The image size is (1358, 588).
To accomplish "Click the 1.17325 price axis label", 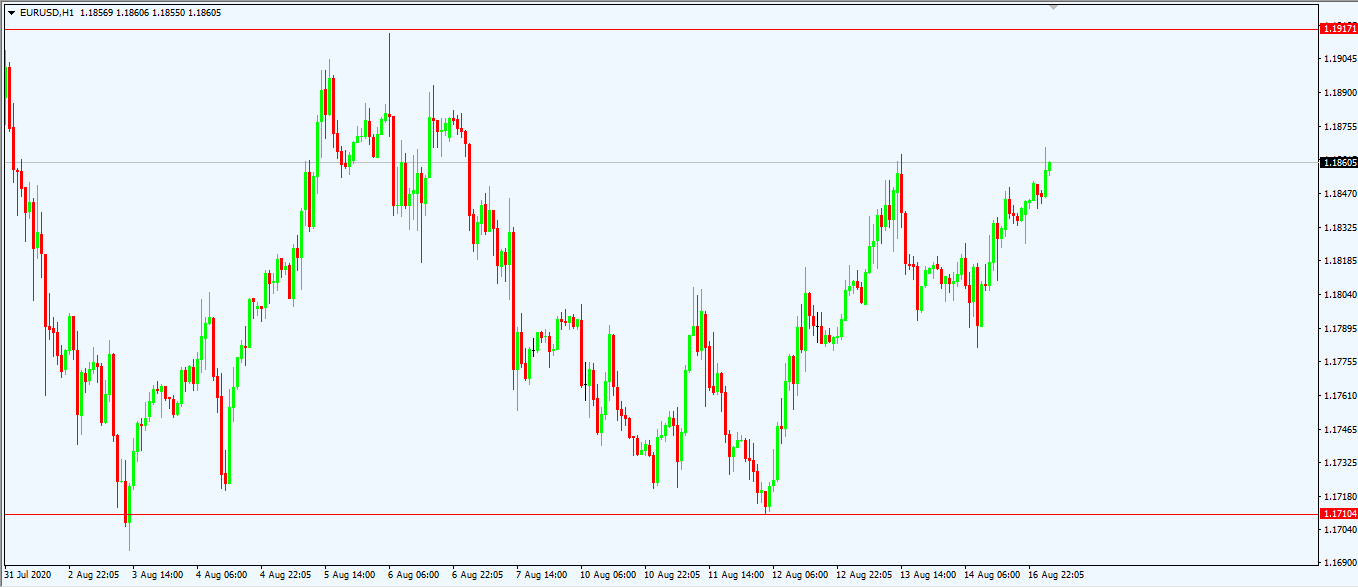I will (x=1339, y=463).
